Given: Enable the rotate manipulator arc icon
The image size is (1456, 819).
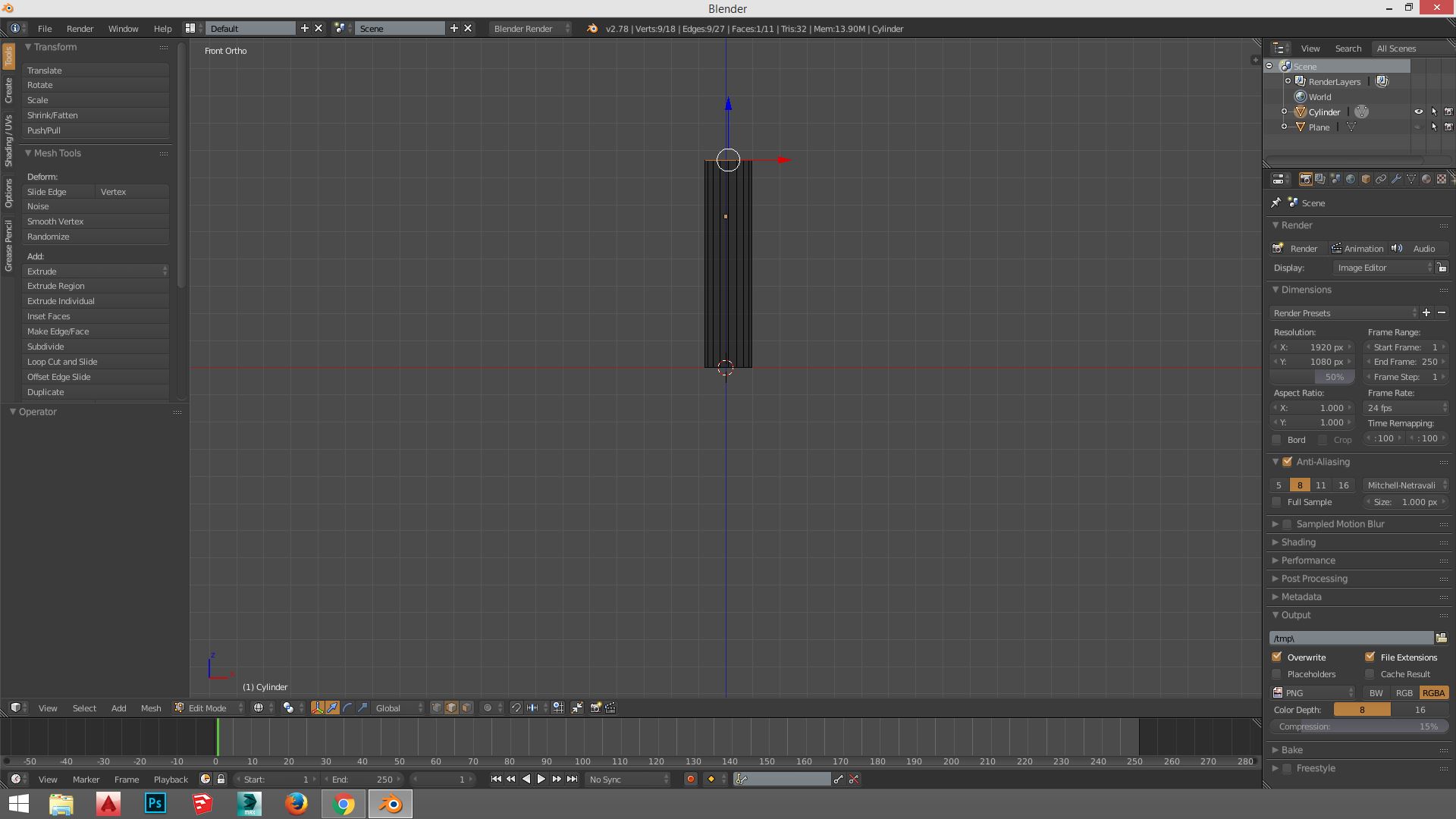Looking at the screenshot, I should (x=347, y=708).
